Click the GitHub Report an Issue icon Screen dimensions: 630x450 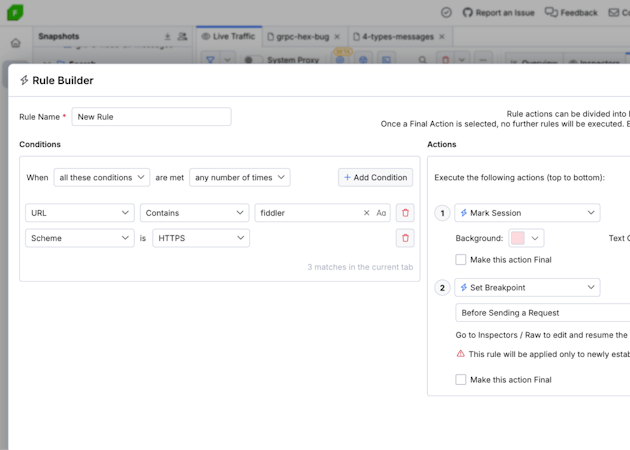(467, 13)
